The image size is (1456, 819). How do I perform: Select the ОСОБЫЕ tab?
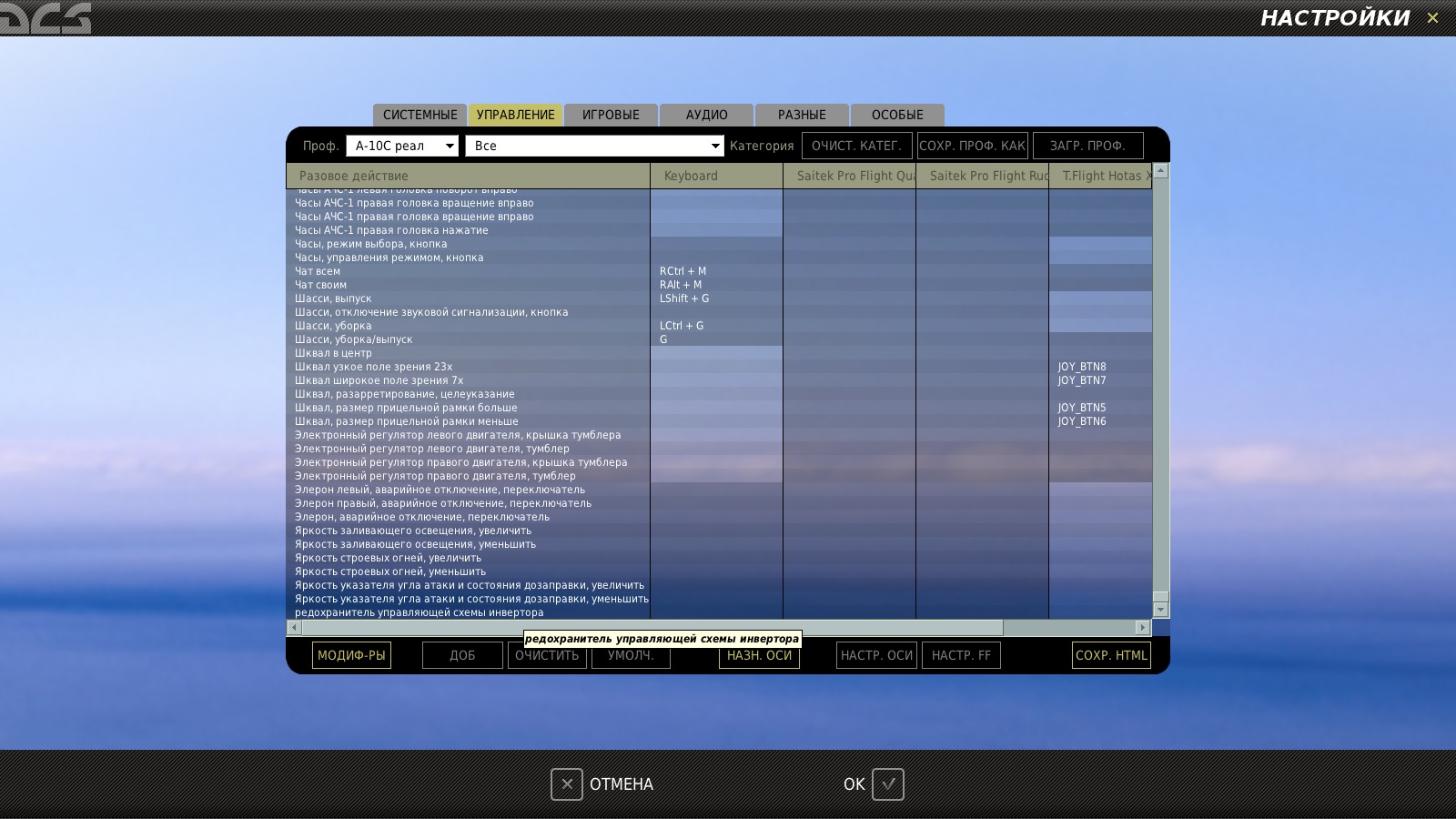[897, 115]
